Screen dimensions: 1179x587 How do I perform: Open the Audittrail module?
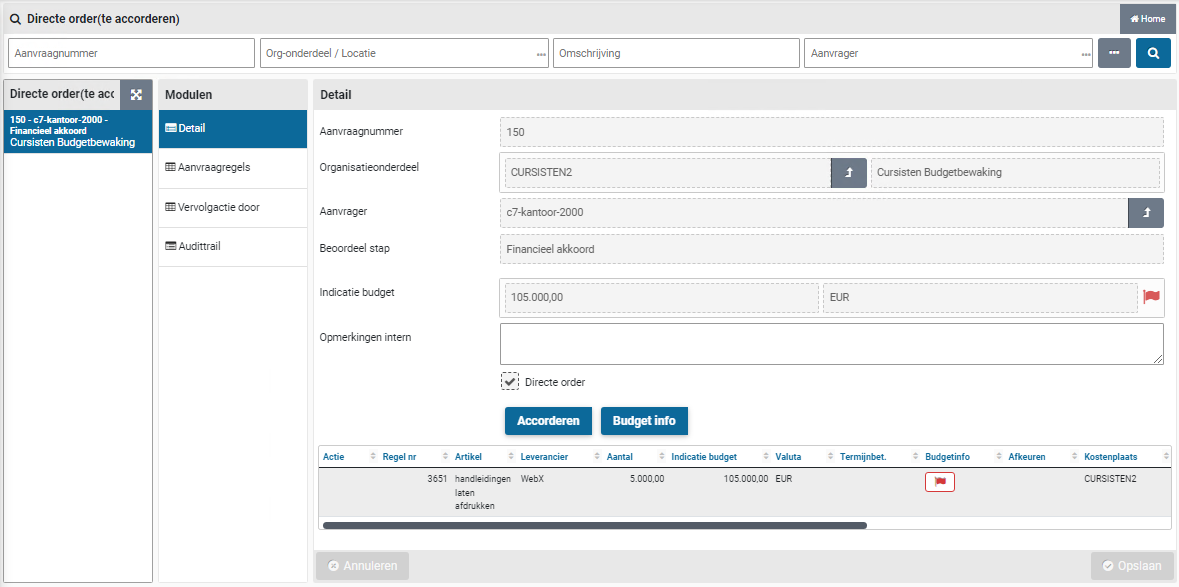click(232, 246)
